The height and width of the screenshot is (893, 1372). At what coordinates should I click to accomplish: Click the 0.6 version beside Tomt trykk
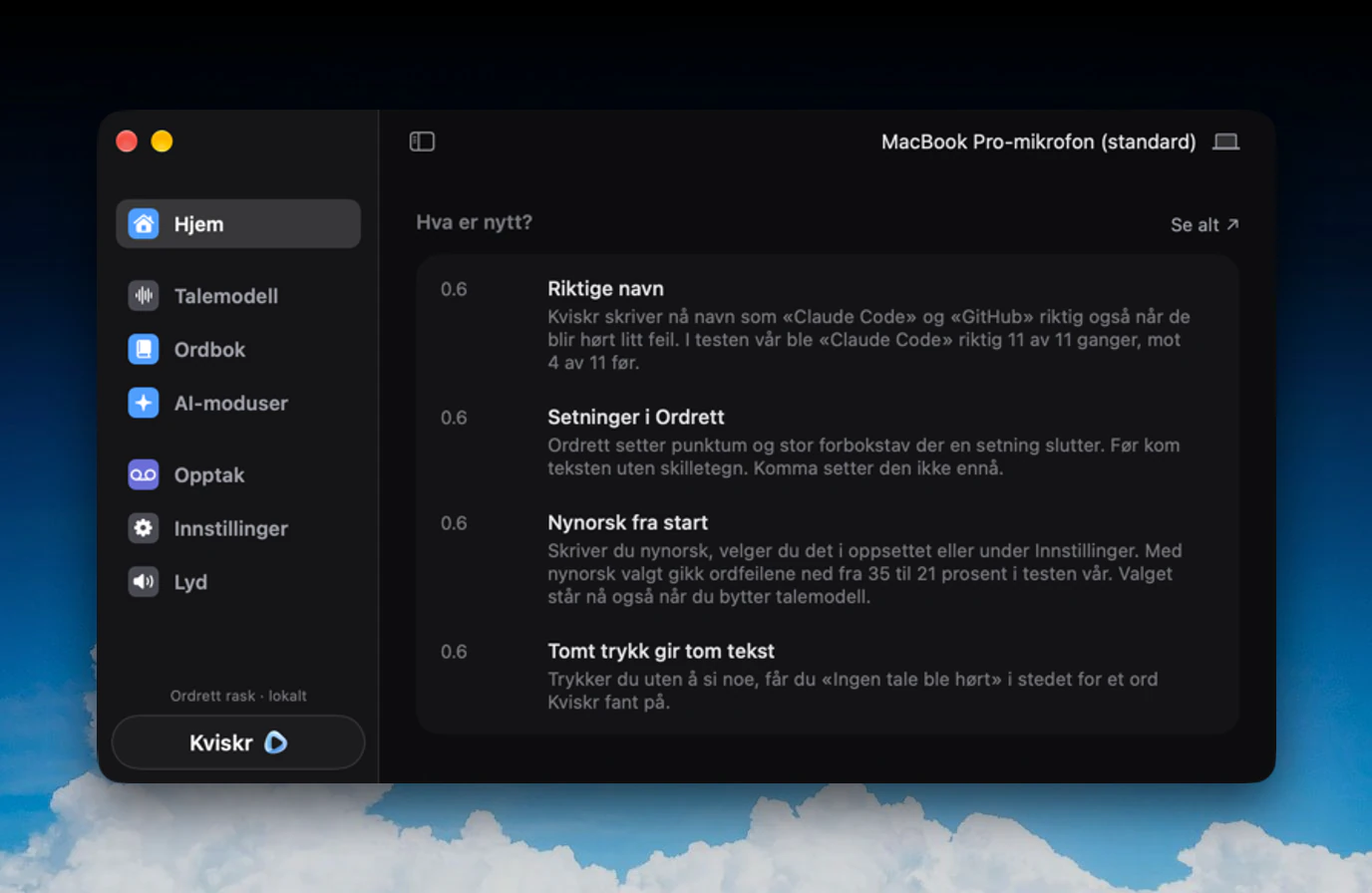(454, 652)
